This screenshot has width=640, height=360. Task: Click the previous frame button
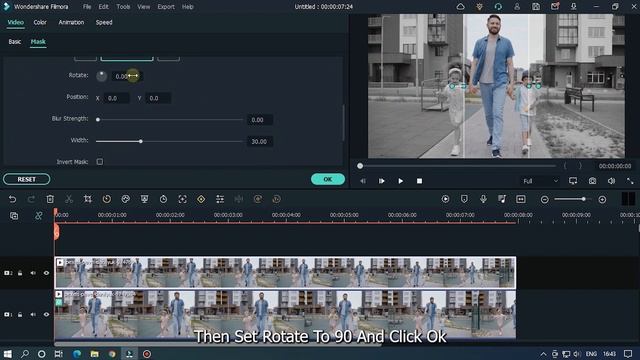coord(362,181)
